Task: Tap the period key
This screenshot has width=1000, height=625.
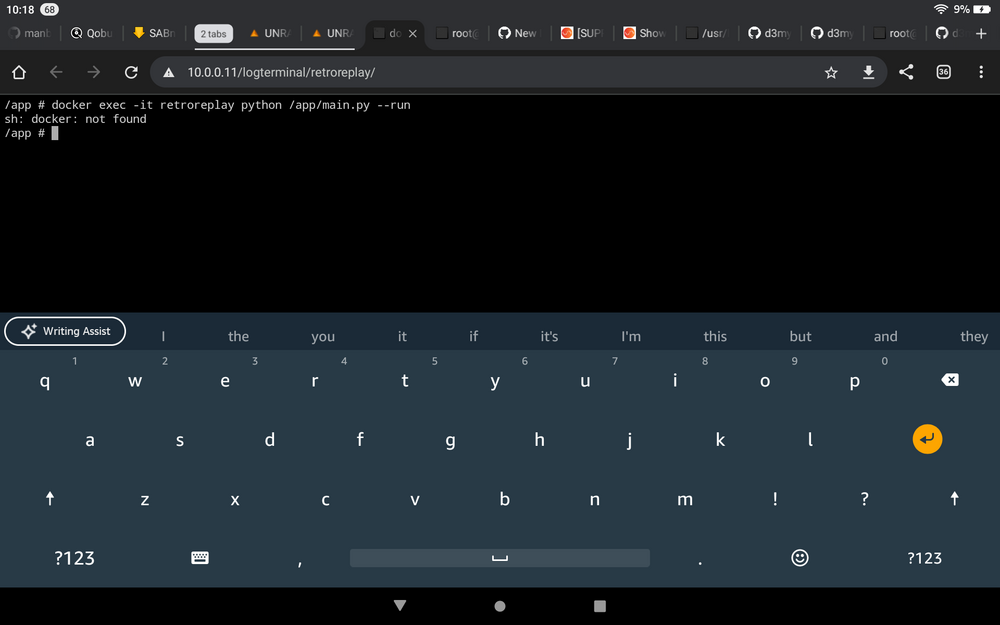Action: 700,562
